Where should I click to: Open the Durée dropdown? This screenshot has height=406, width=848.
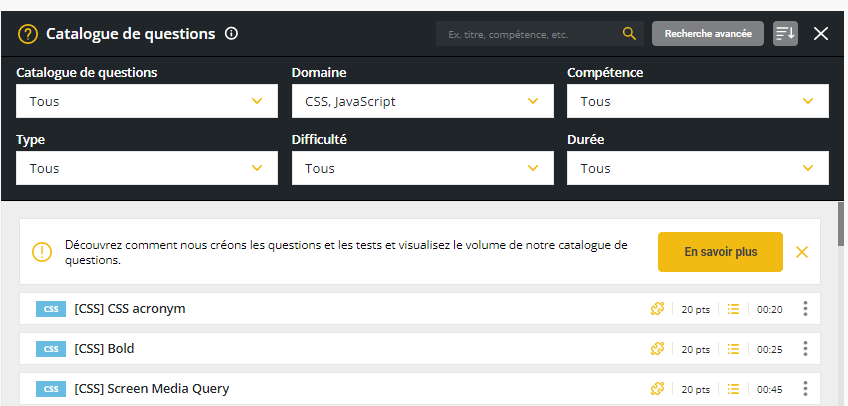pos(698,168)
